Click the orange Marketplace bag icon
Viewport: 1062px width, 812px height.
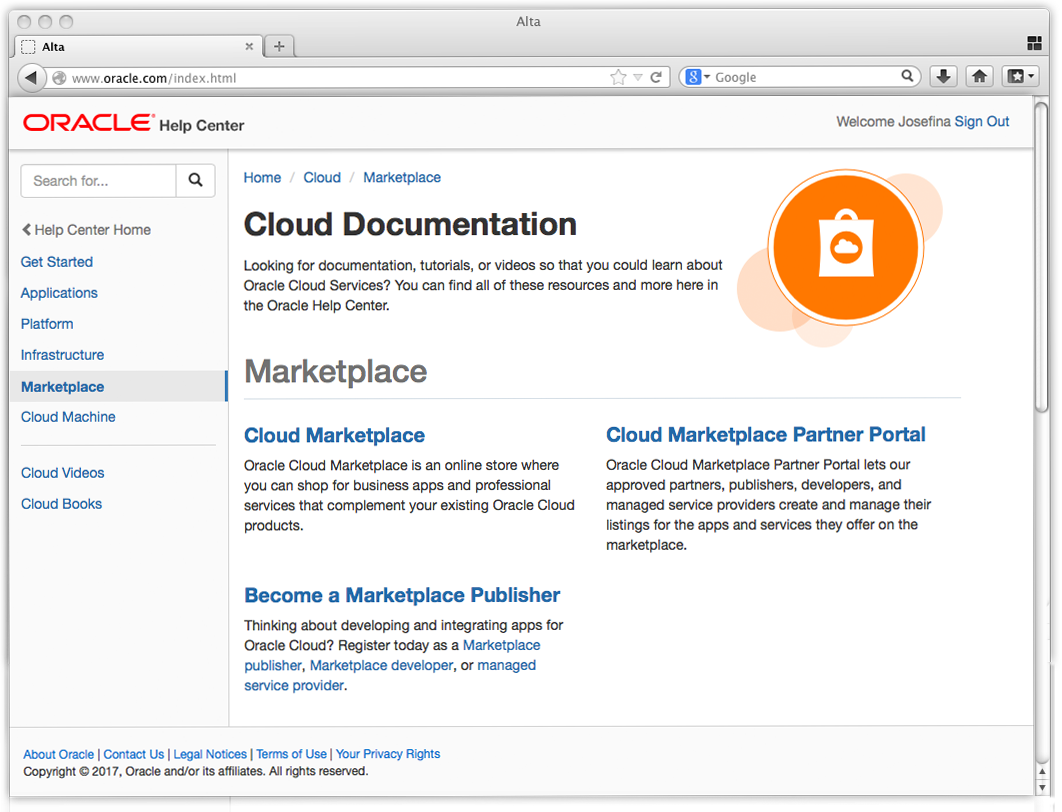[x=845, y=247]
